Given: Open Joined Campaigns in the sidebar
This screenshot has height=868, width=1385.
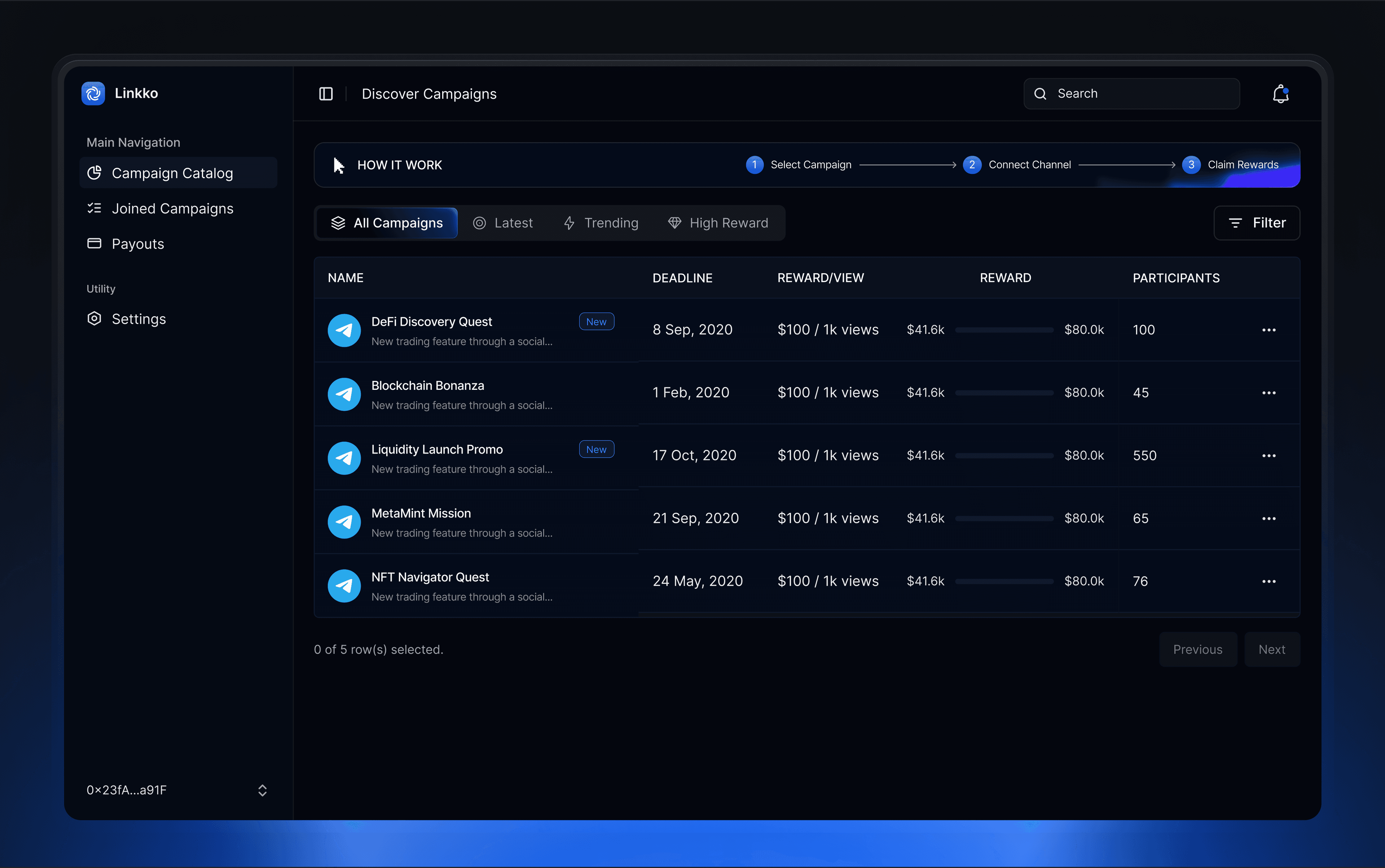Looking at the screenshot, I should pyautogui.click(x=172, y=208).
